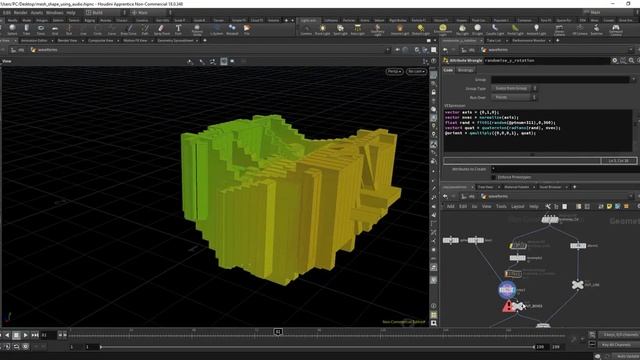Add a Switcher from shelf
640x360 pixels.
pyautogui.click(x=596, y=29)
